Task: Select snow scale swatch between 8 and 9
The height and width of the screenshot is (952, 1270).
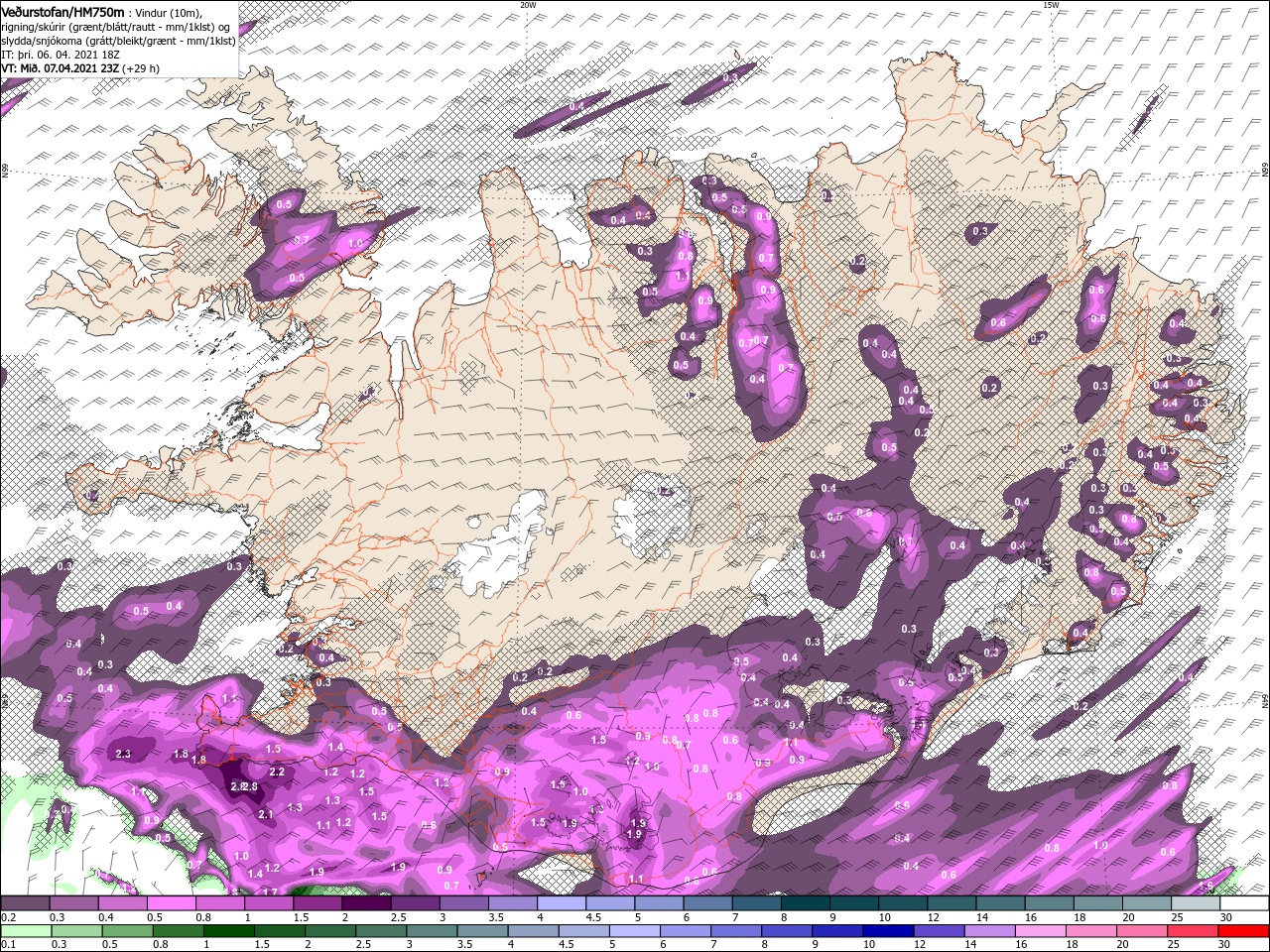Action: (x=804, y=902)
